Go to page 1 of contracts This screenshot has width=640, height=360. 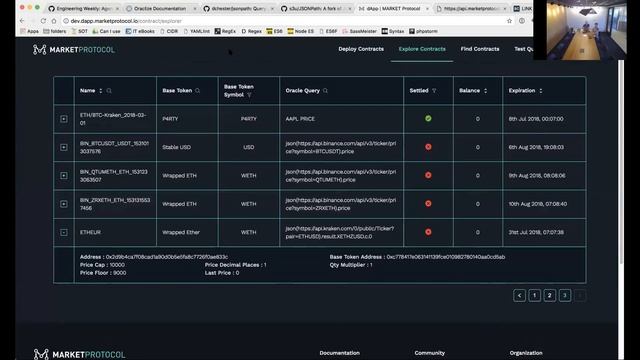[x=535, y=296]
